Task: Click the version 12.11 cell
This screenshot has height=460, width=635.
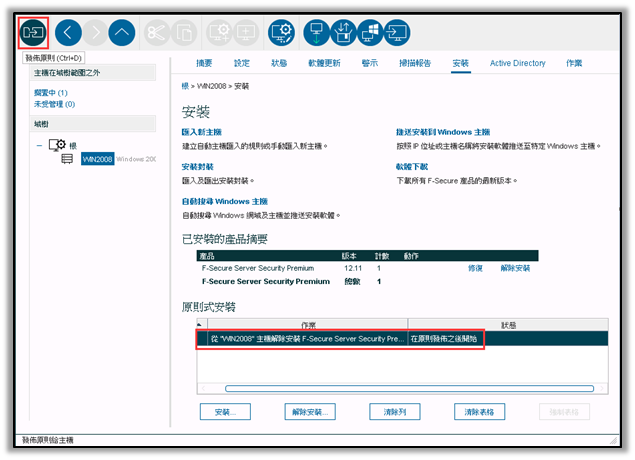Action: click(x=353, y=268)
